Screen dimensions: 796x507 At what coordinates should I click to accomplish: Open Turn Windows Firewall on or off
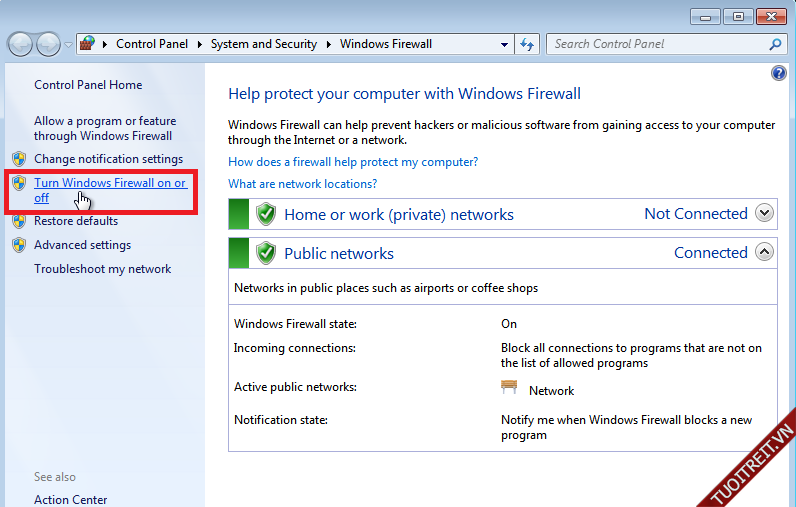pos(110,184)
